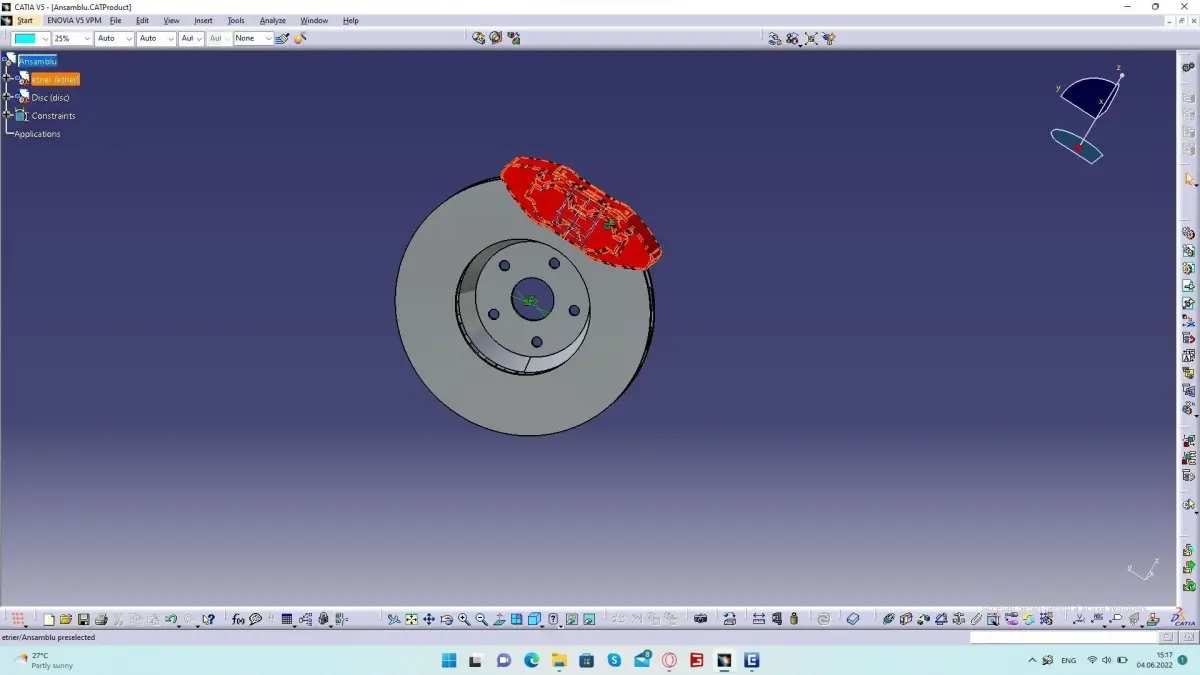Select Applications in the specification tree
This screenshot has width=1200, height=675.
[37, 134]
